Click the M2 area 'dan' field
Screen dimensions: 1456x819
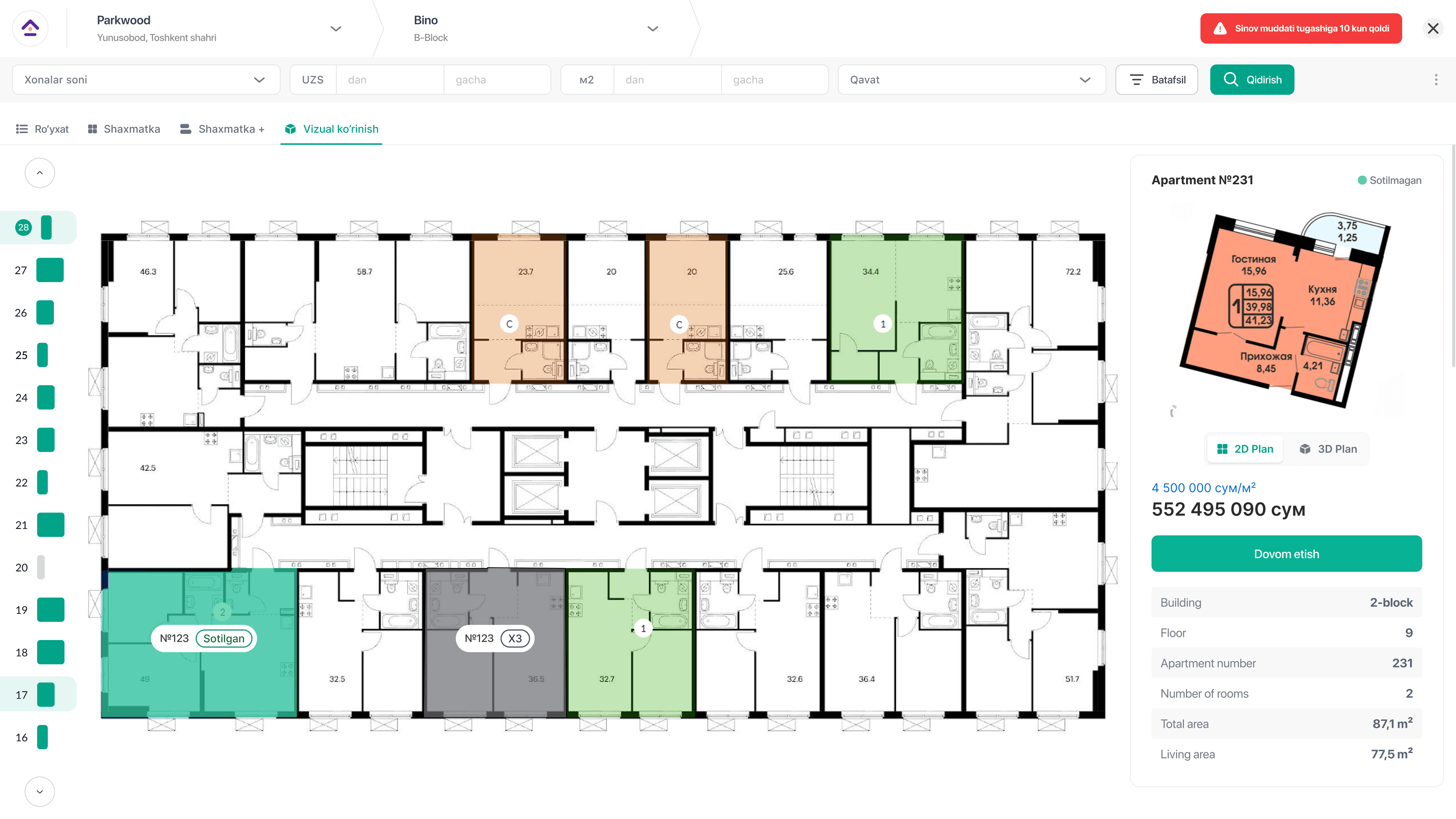(667, 80)
